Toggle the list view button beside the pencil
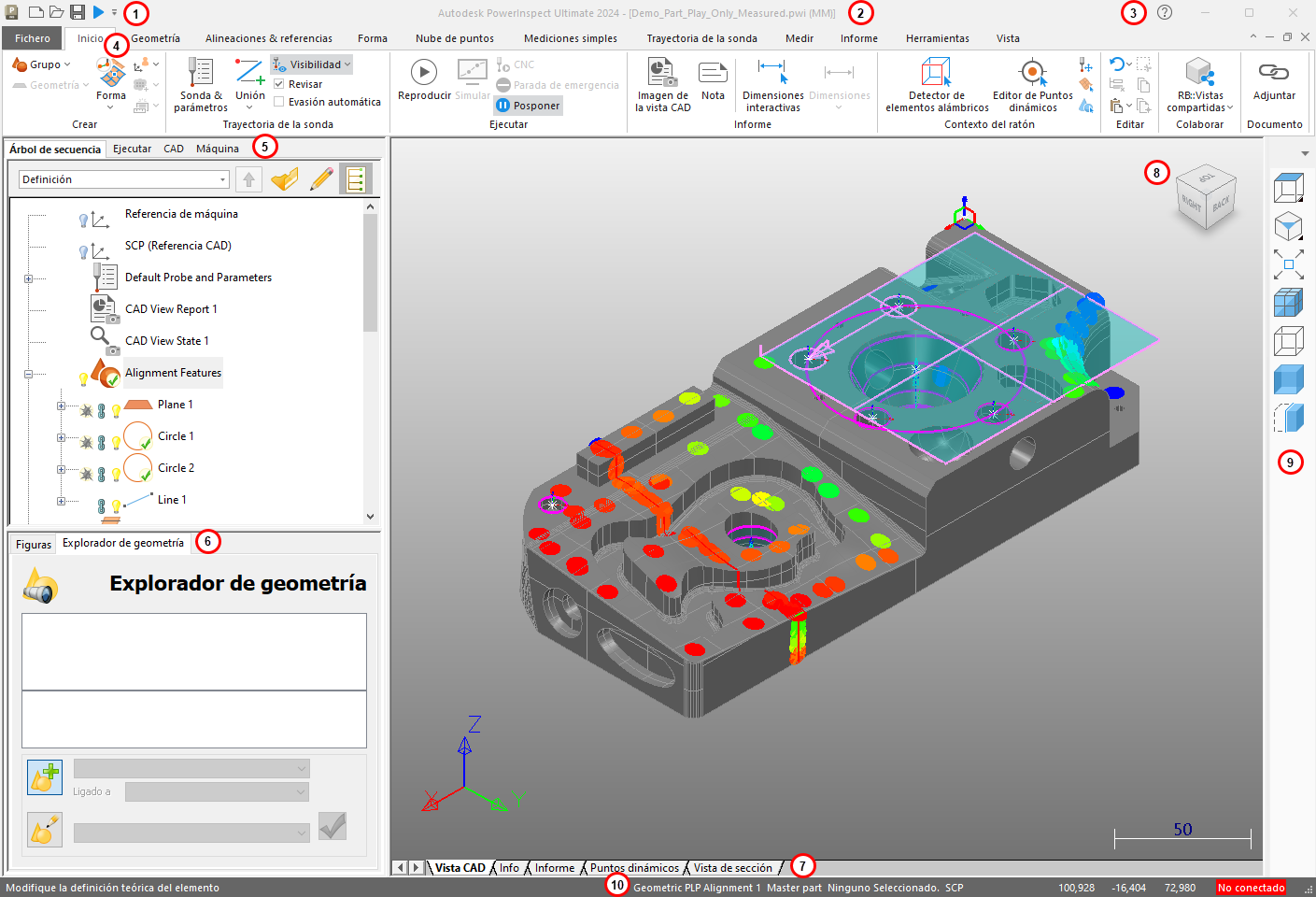Image resolution: width=1316 pixels, height=897 pixels. coord(356,178)
